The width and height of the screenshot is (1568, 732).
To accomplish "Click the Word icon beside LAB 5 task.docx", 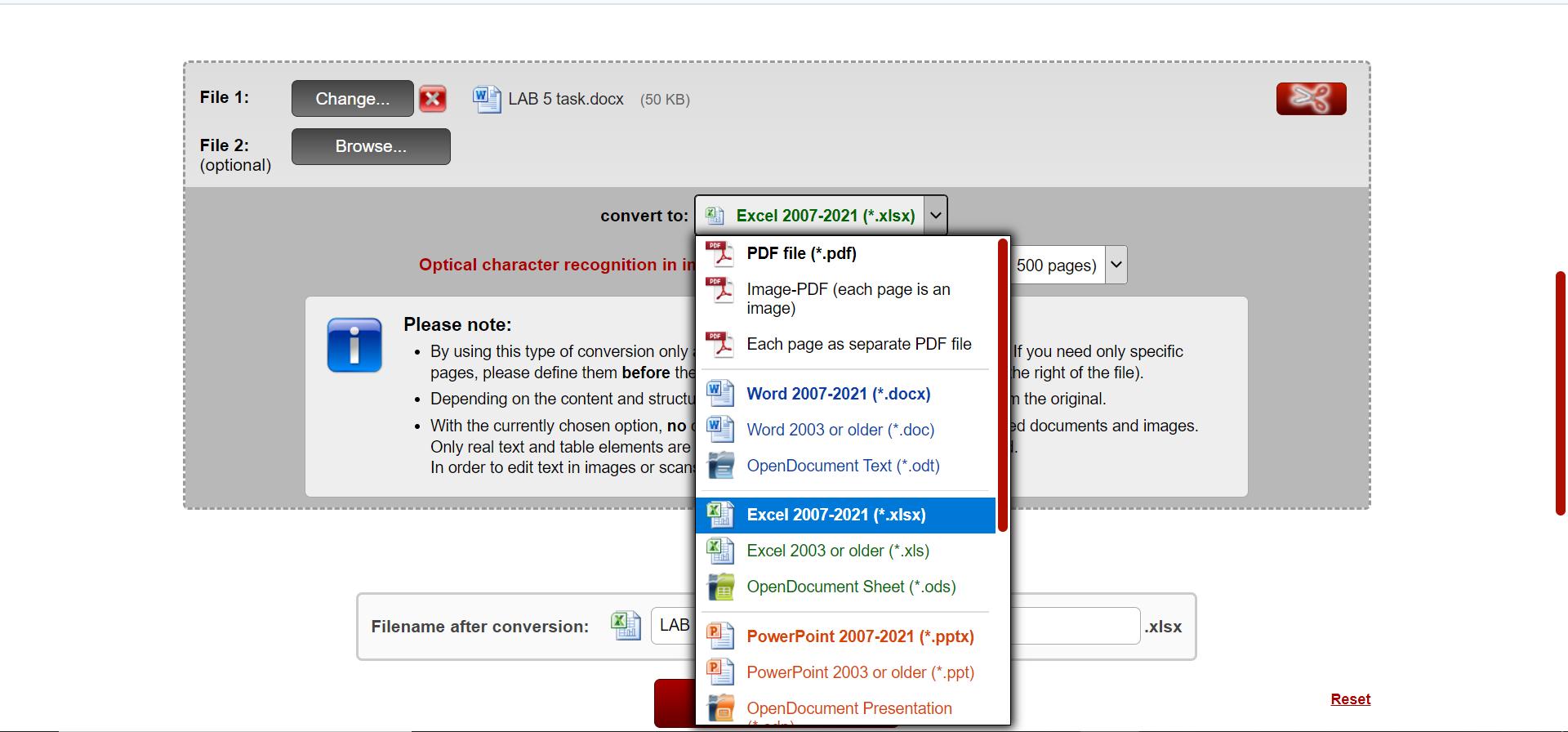I will coord(487,100).
